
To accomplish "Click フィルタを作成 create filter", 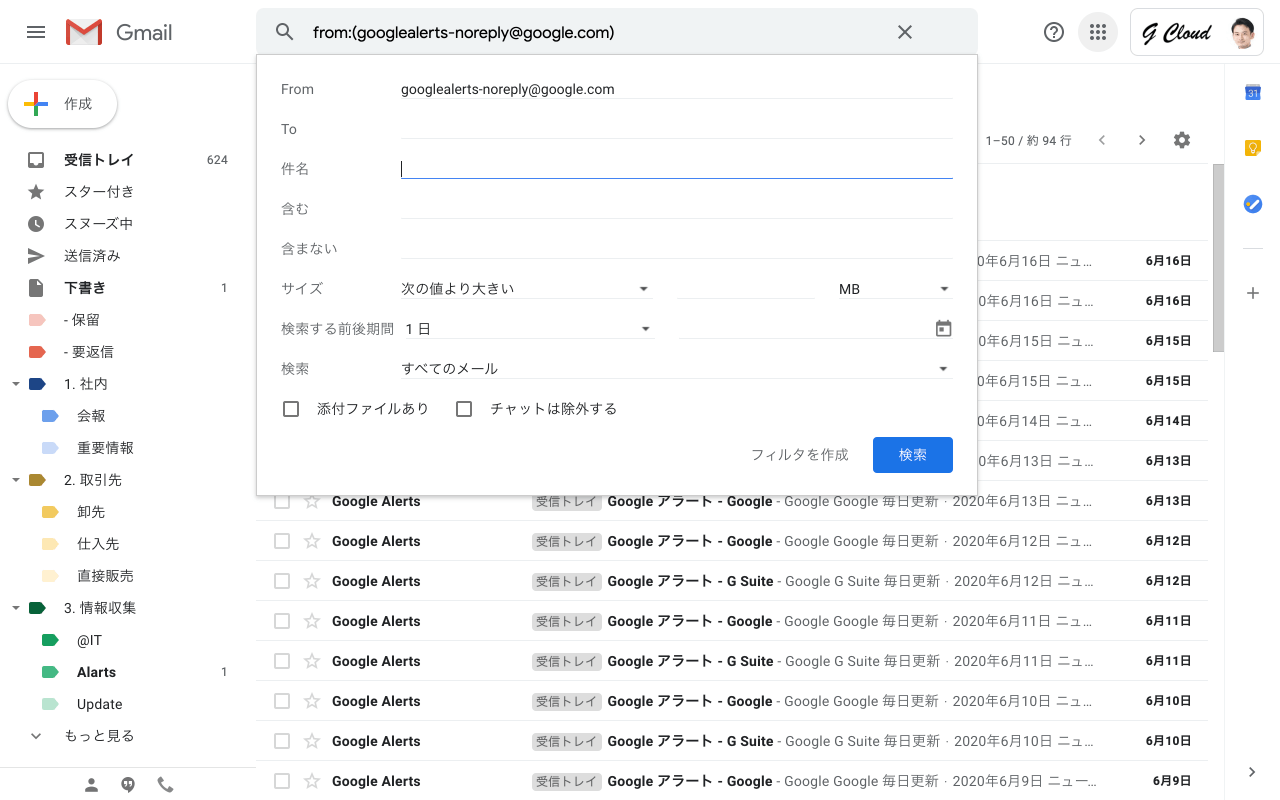I will [x=800, y=455].
